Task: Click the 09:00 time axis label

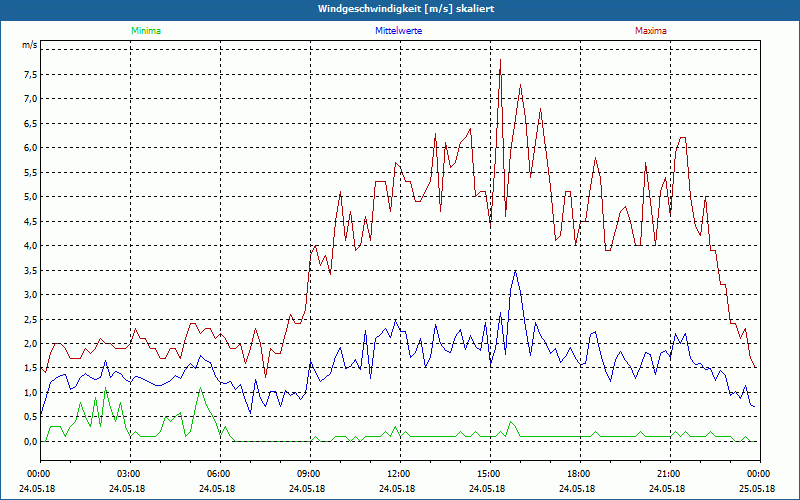Action: 310,474
